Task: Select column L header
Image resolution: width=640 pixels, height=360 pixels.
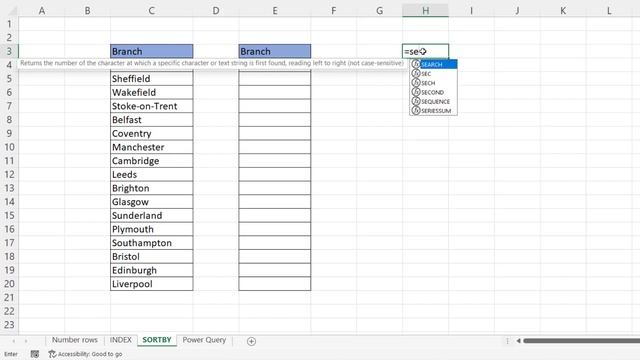Action: click(609, 11)
